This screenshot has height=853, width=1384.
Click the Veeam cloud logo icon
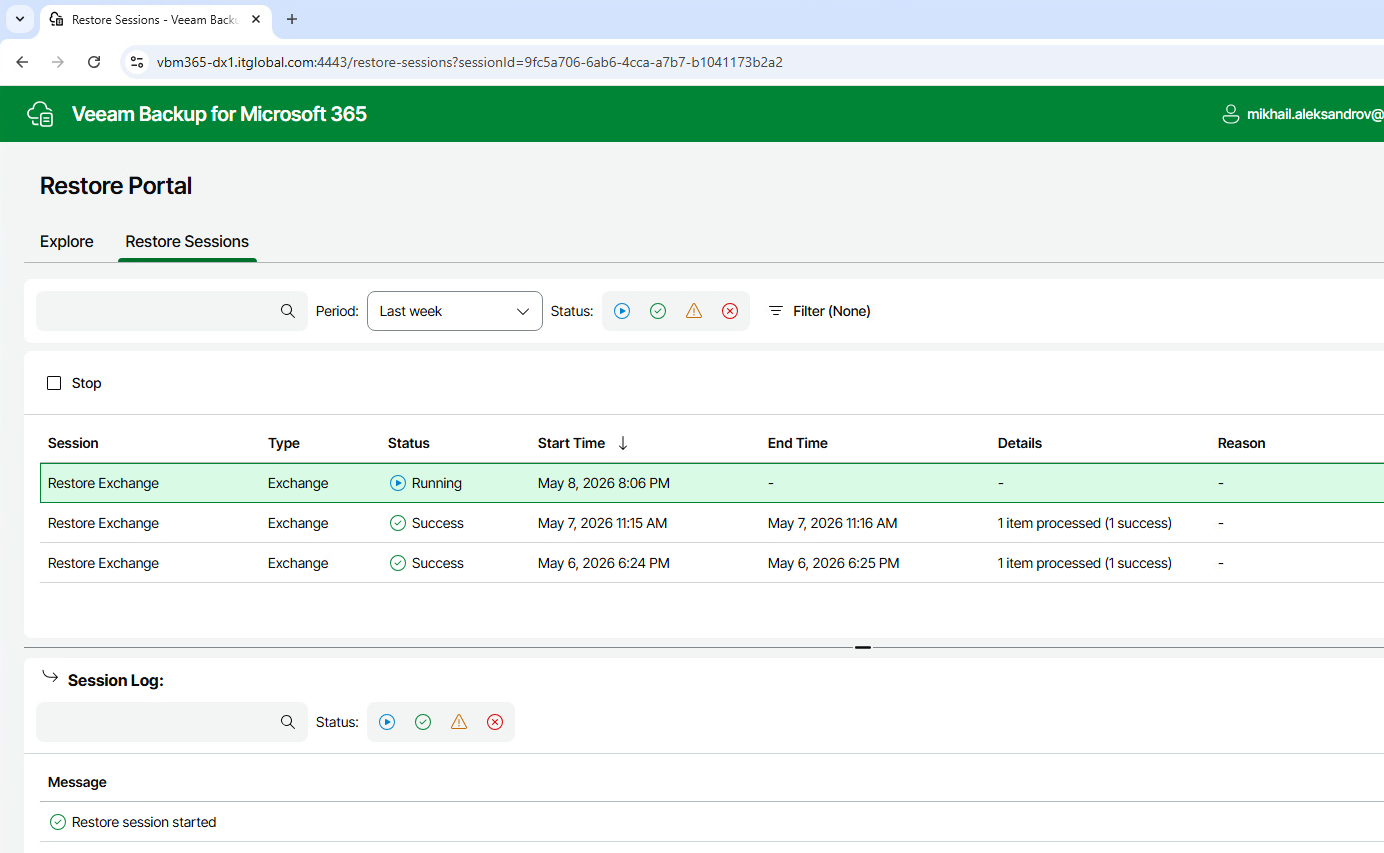point(41,114)
